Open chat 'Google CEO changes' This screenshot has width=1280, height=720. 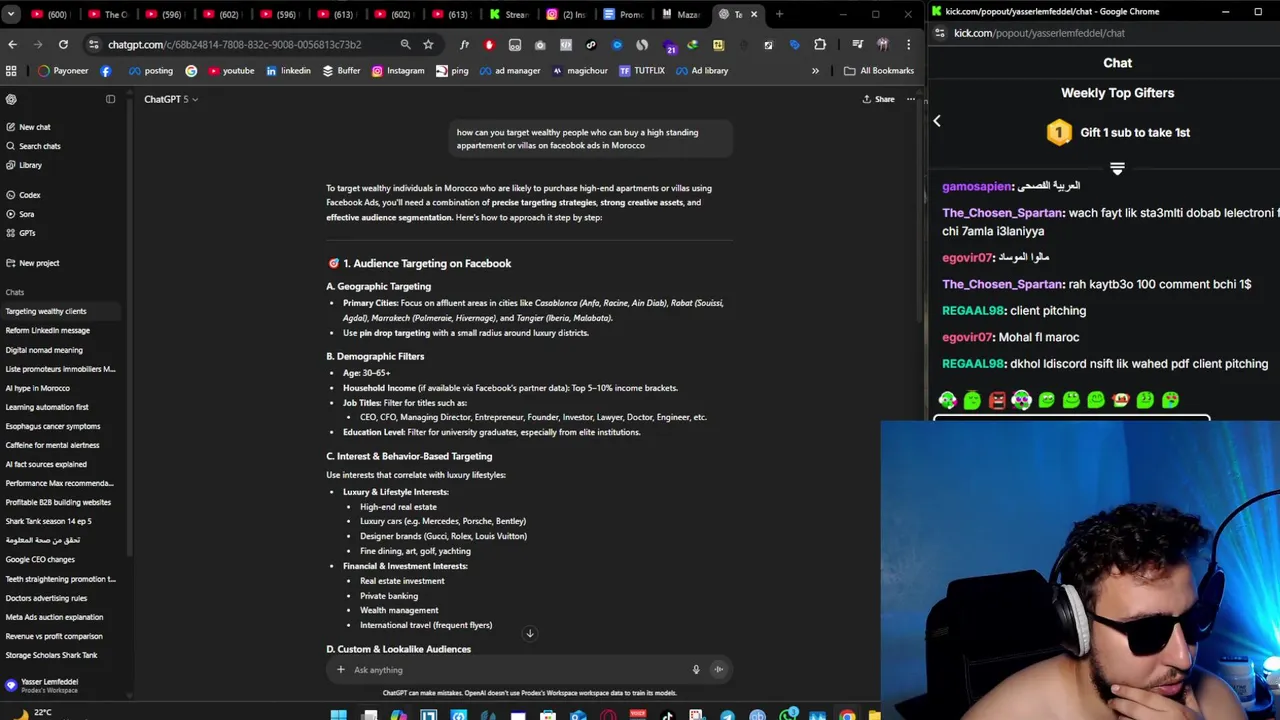[40, 560]
